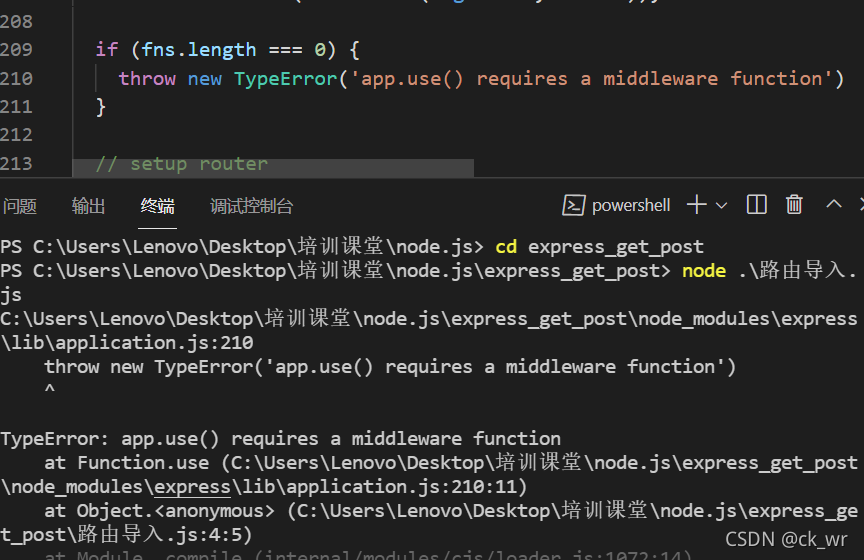Viewport: 864px width, 560px height.
Task: Switch to the 输出 (Output) tab
Action: pos(88,206)
